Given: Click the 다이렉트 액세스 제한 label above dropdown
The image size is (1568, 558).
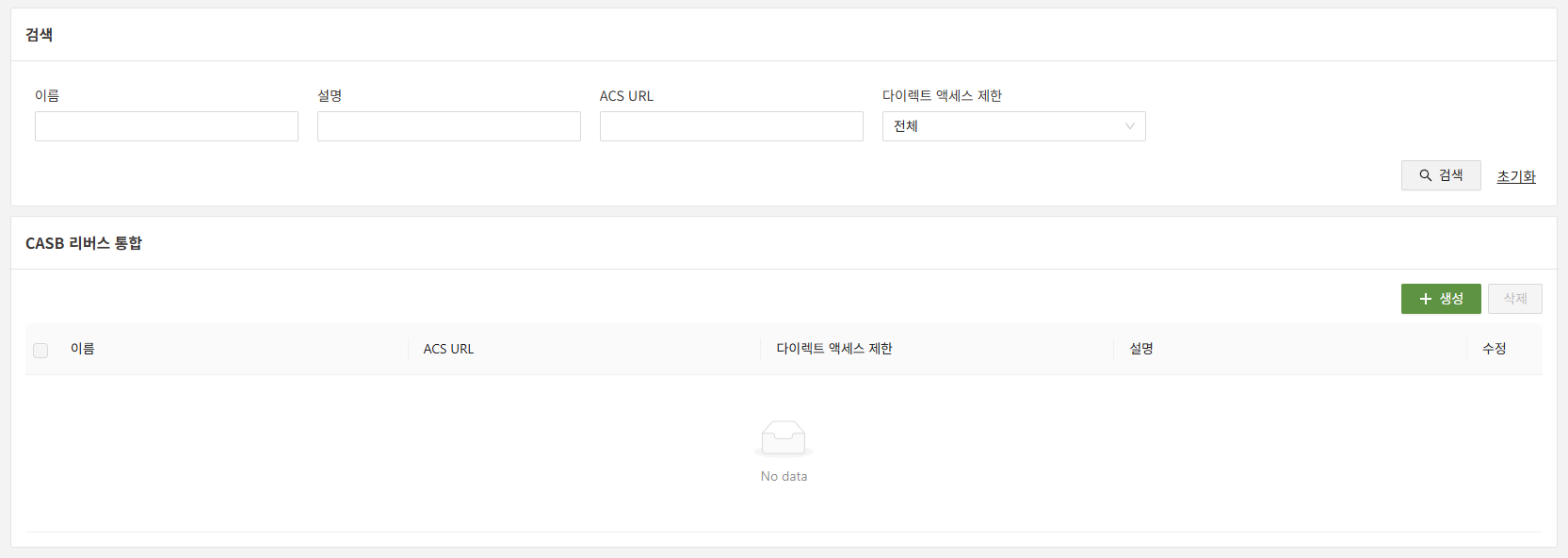Looking at the screenshot, I should [942, 96].
